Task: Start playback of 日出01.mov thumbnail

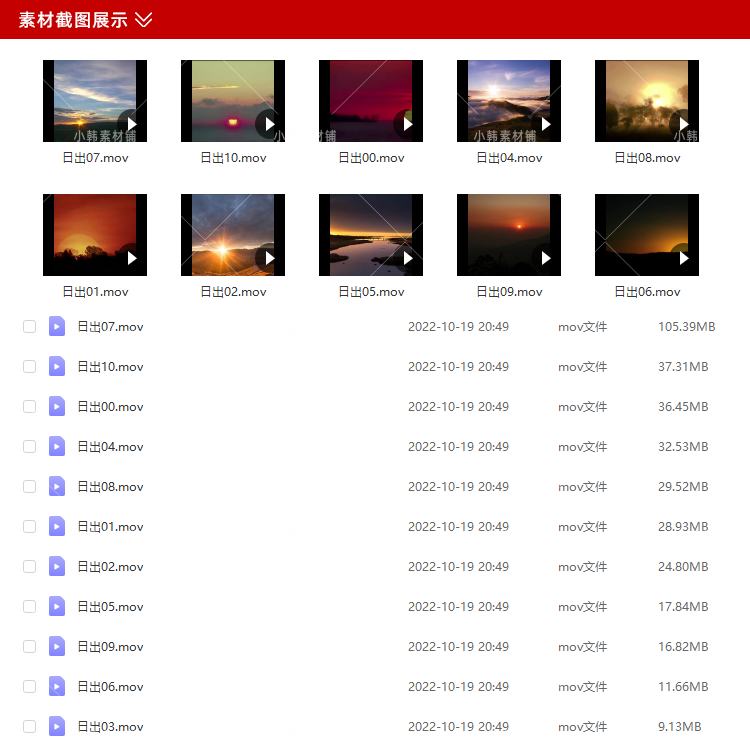Action: pyautogui.click(x=131, y=259)
